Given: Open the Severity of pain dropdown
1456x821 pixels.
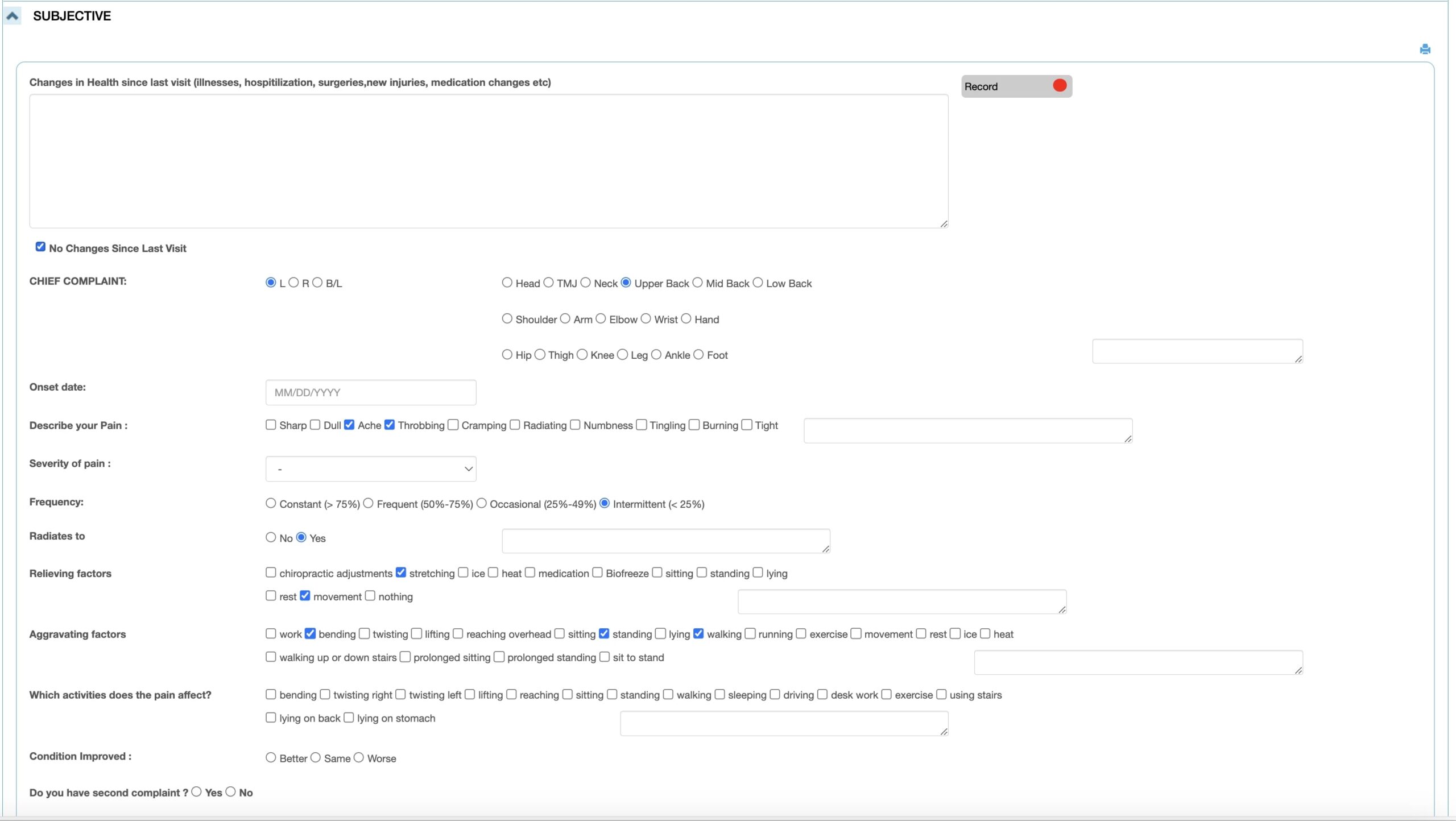Looking at the screenshot, I should pos(370,468).
